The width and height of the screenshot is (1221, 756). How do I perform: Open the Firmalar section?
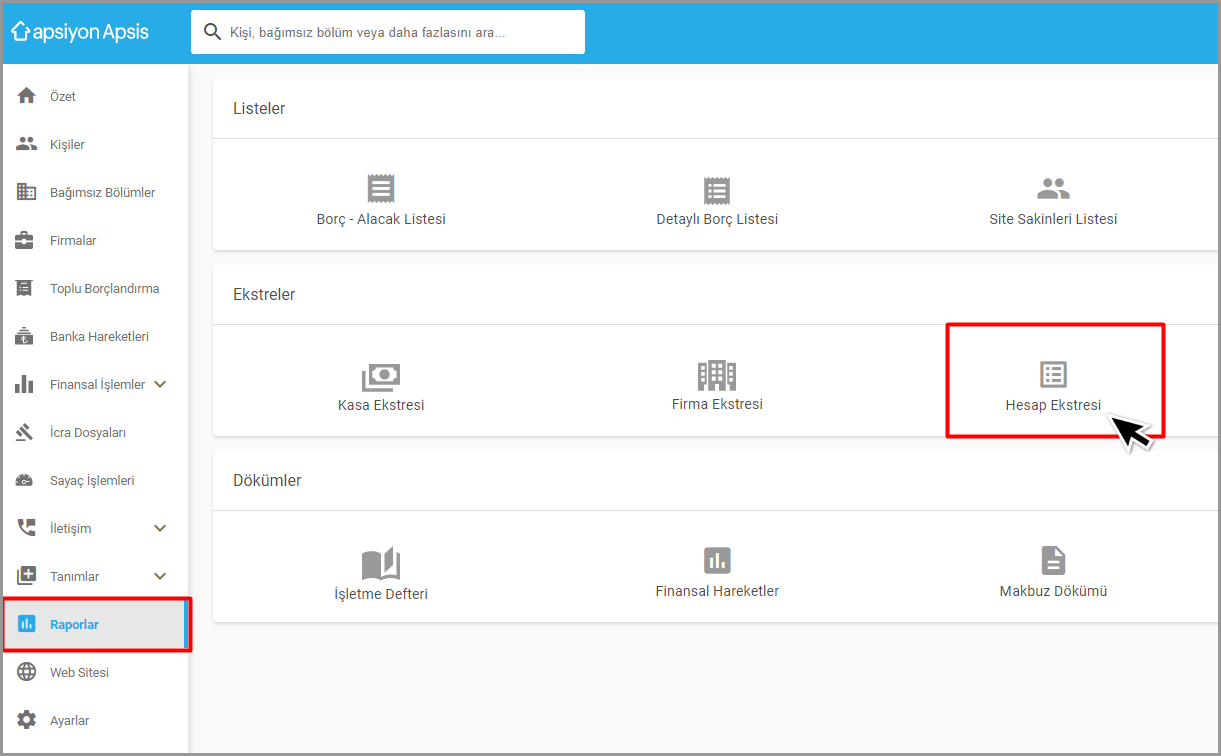tap(73, 241)
